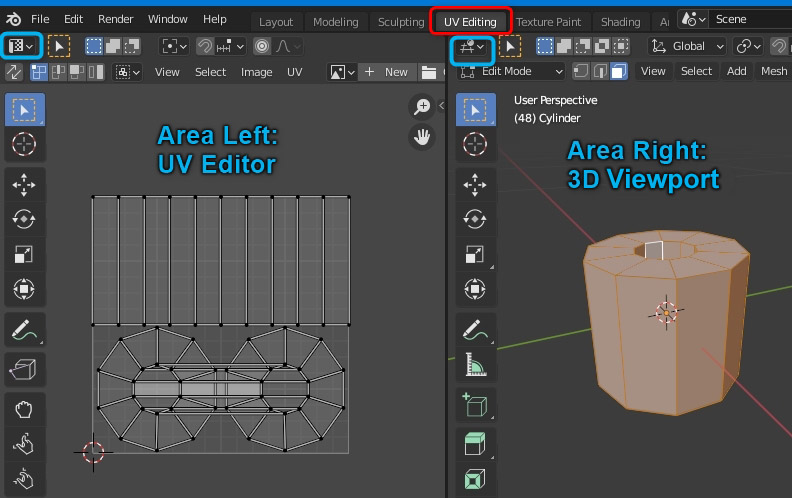Activate the 3D Viewport Cursor tool
The width and height of the screenshot is (792, 498).
[x=474, y=144]
